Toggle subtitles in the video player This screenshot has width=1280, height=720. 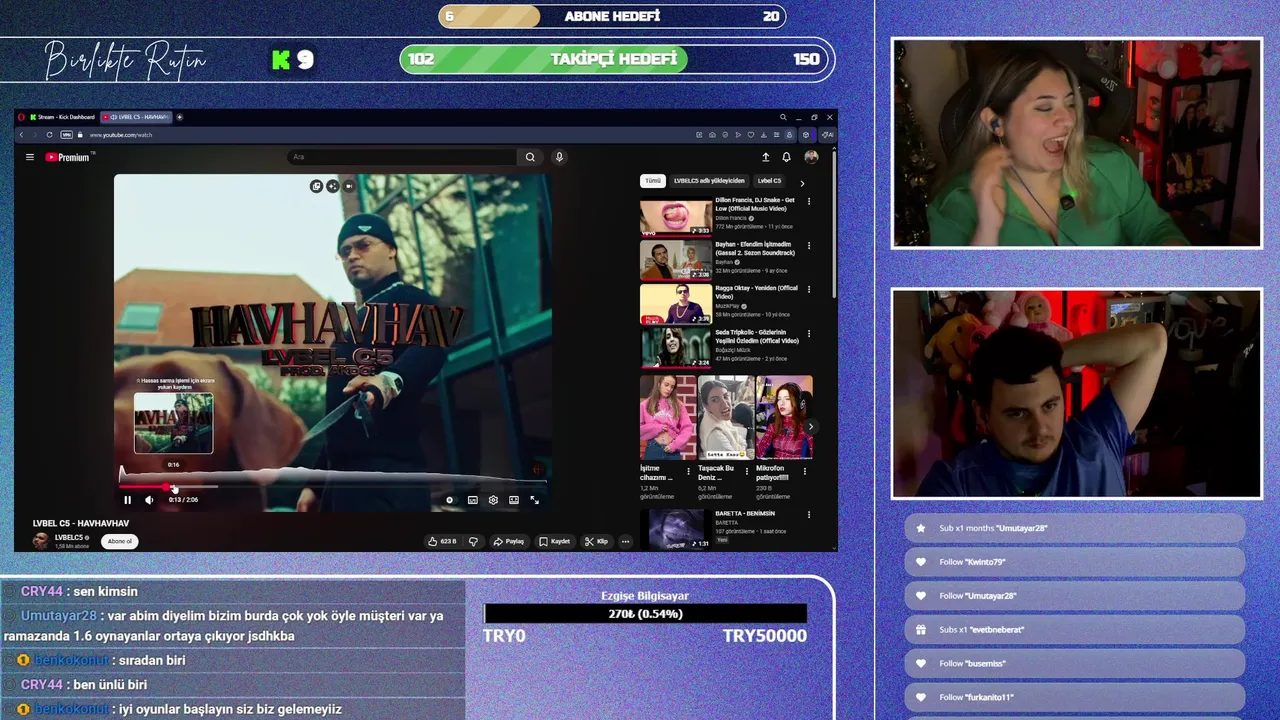(472, 500)
